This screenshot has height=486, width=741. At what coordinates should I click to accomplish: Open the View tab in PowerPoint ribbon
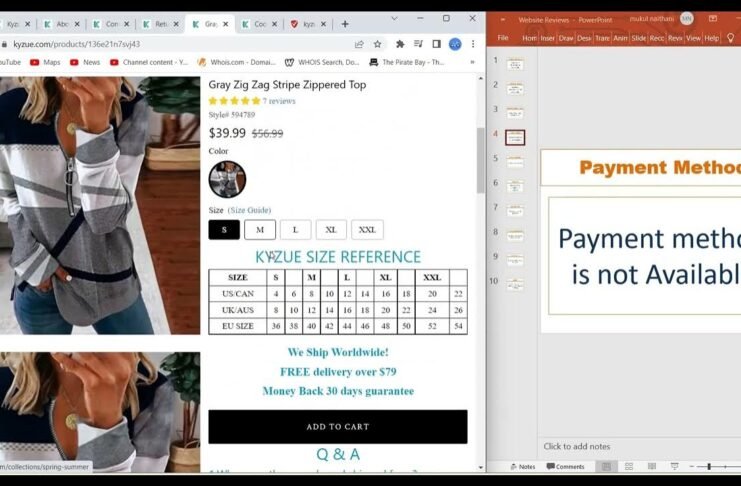(693, 38)
